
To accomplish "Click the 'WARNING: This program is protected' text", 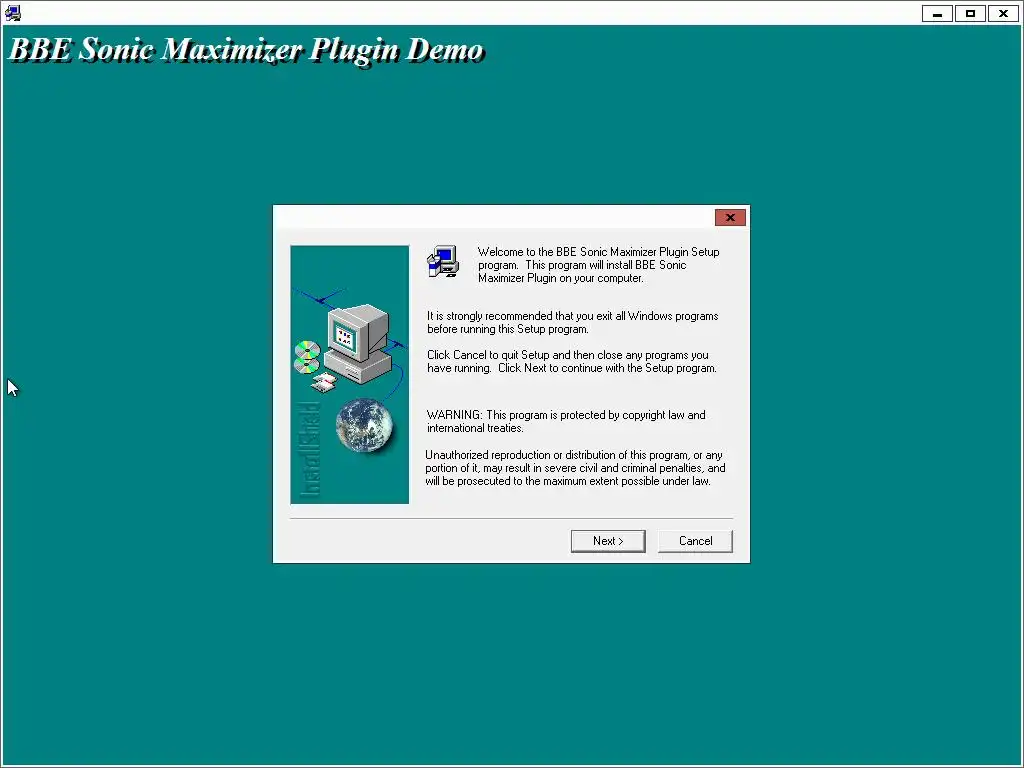I will click(x=566, y=421).
